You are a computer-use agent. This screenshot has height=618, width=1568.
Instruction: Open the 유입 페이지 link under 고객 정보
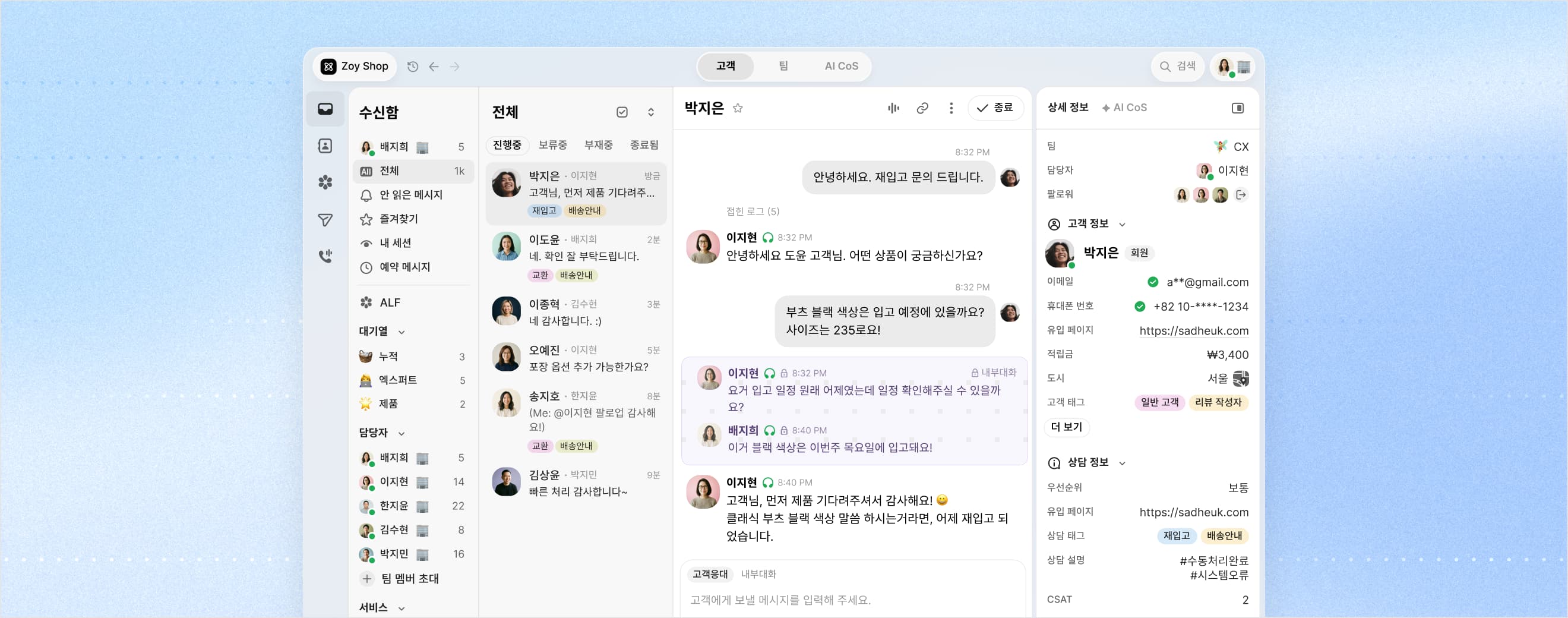(1194, 330)
